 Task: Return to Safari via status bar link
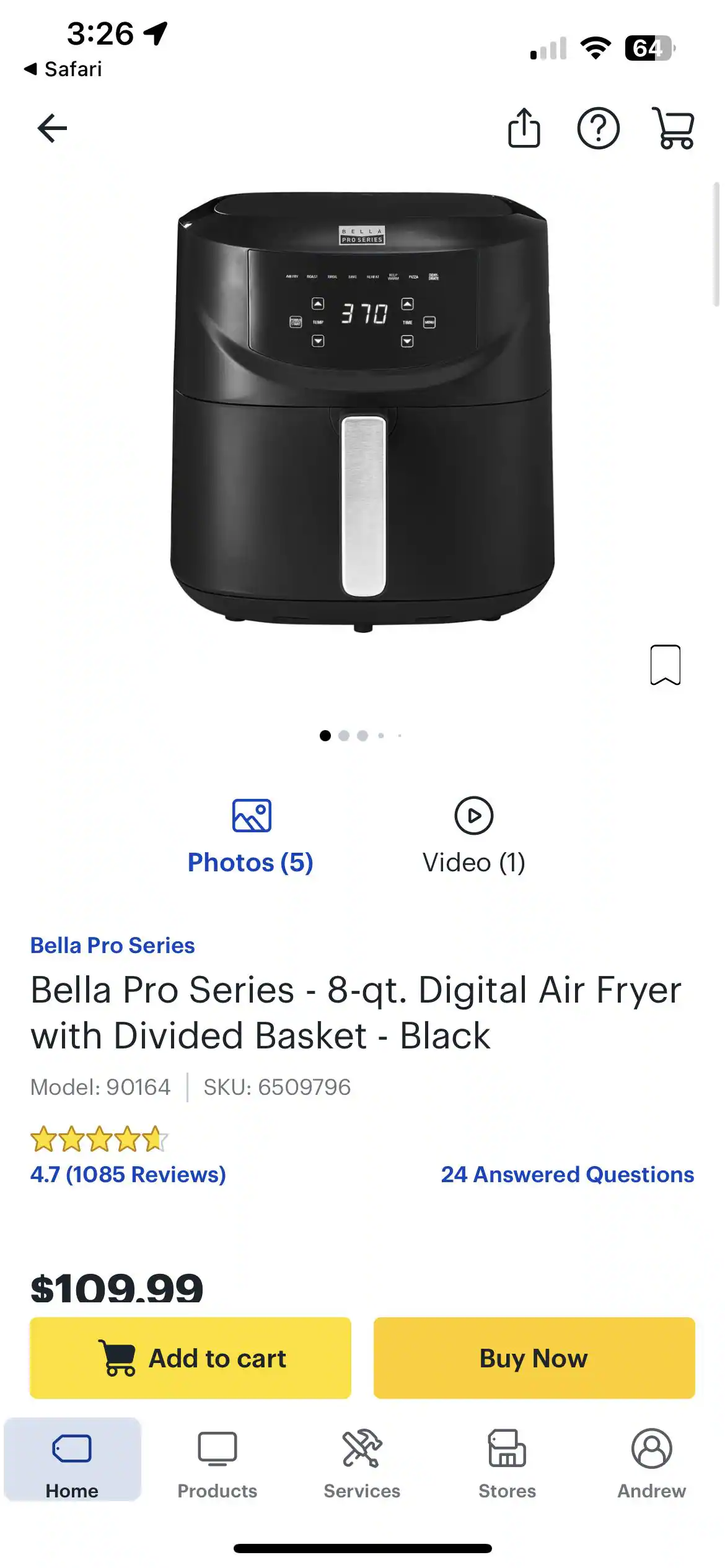click(63, 69)
